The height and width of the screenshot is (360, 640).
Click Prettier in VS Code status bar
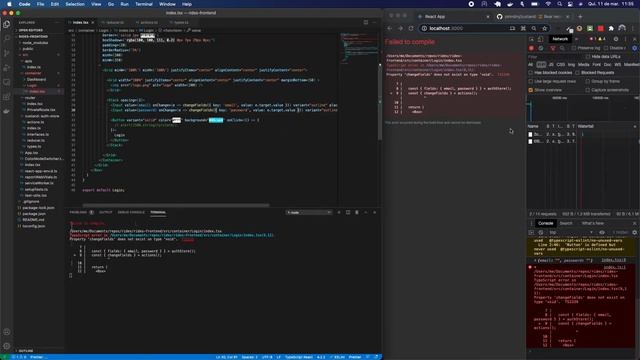[355, 357]
